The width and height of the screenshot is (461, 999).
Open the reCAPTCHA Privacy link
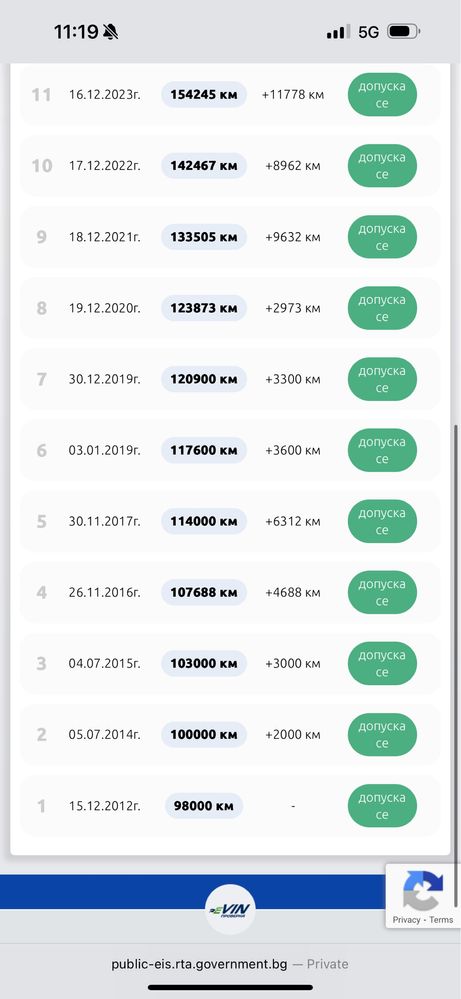[x=406, y=920]
